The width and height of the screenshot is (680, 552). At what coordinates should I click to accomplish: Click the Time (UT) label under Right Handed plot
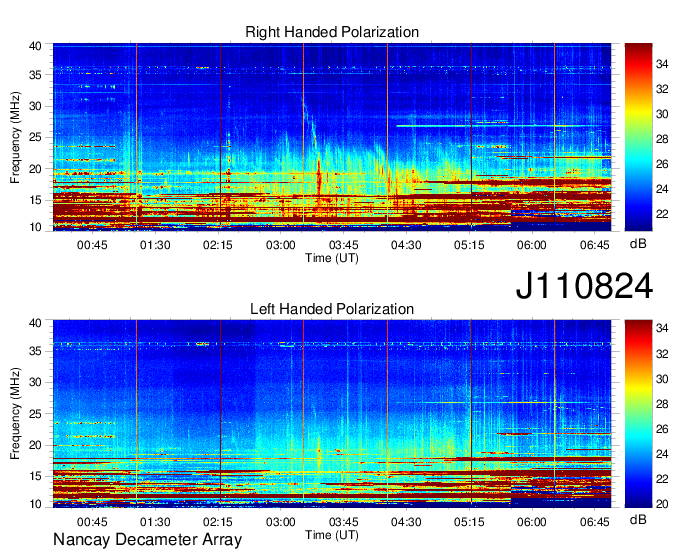click(332, 258)
